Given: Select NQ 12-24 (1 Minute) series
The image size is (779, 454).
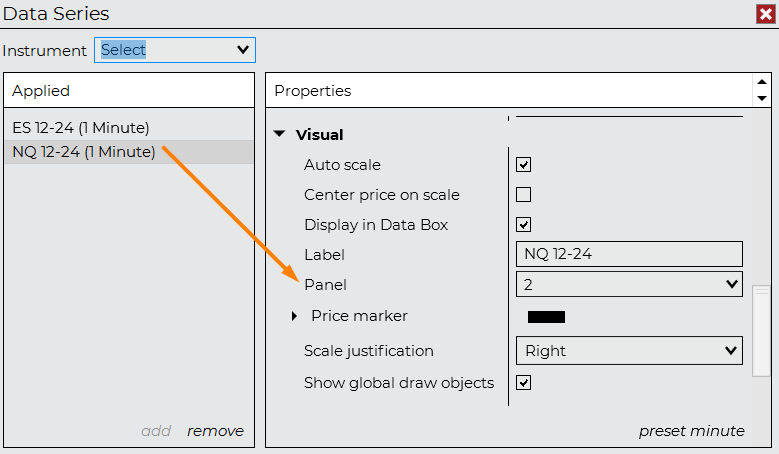Looking at the screenshot, I should tap(129, 151).
